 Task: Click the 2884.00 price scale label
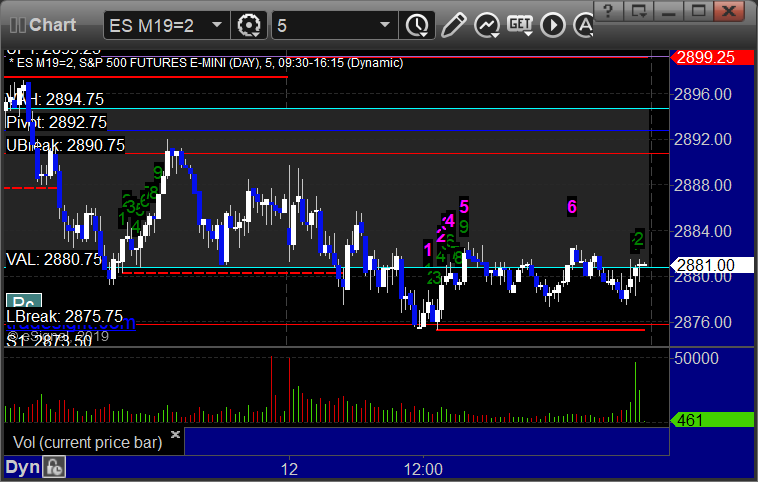703,231
